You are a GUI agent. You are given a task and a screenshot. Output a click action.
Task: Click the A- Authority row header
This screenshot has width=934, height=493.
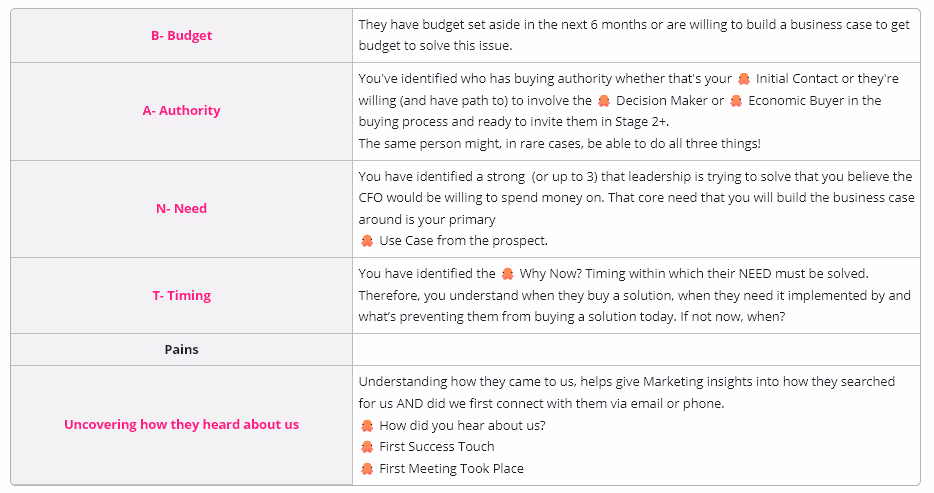pos(181,111)
